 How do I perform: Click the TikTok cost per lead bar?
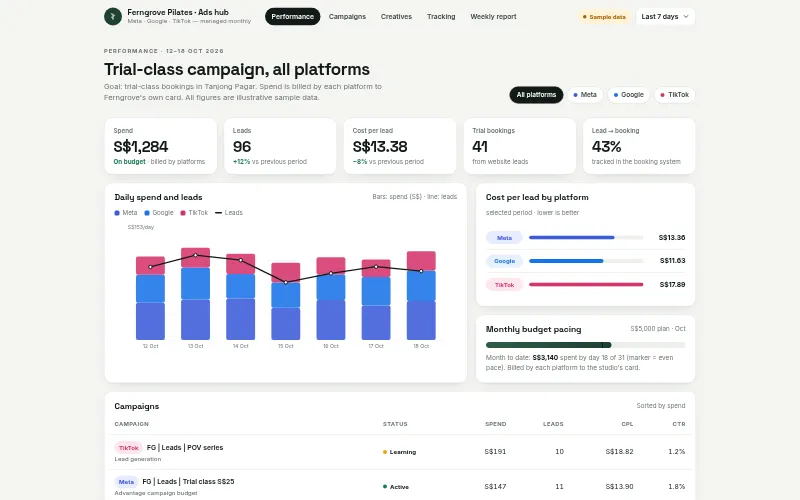click(x=586, y=284)
